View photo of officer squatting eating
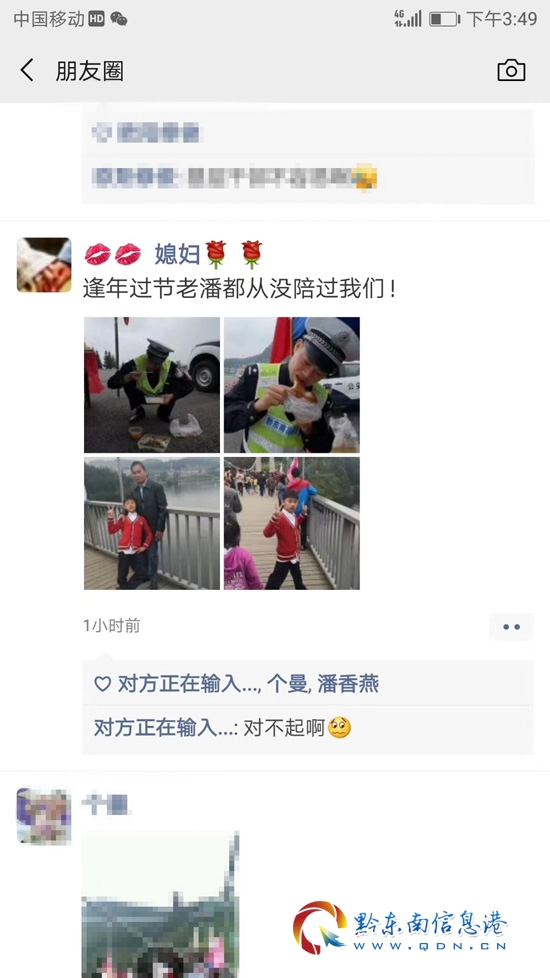Viewport: 550px width, 978px height. click(x=152, y=385)
